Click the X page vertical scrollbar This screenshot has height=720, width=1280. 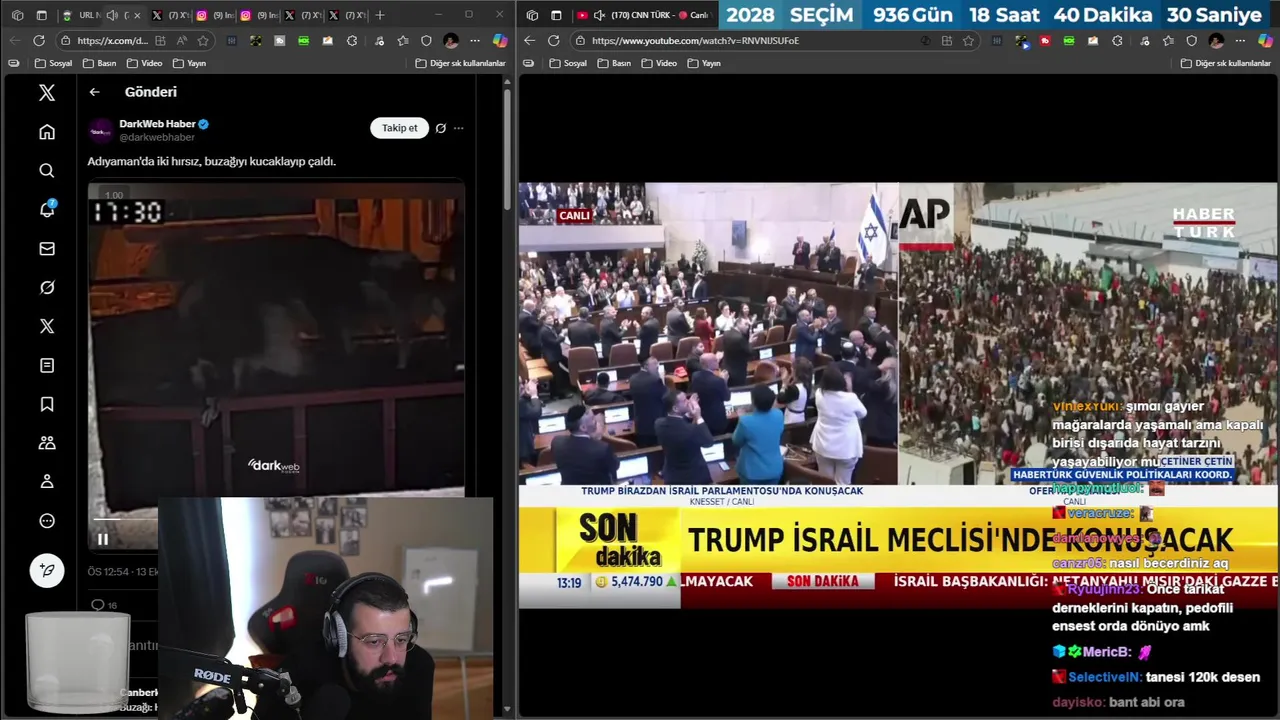(x=507, y=149)
